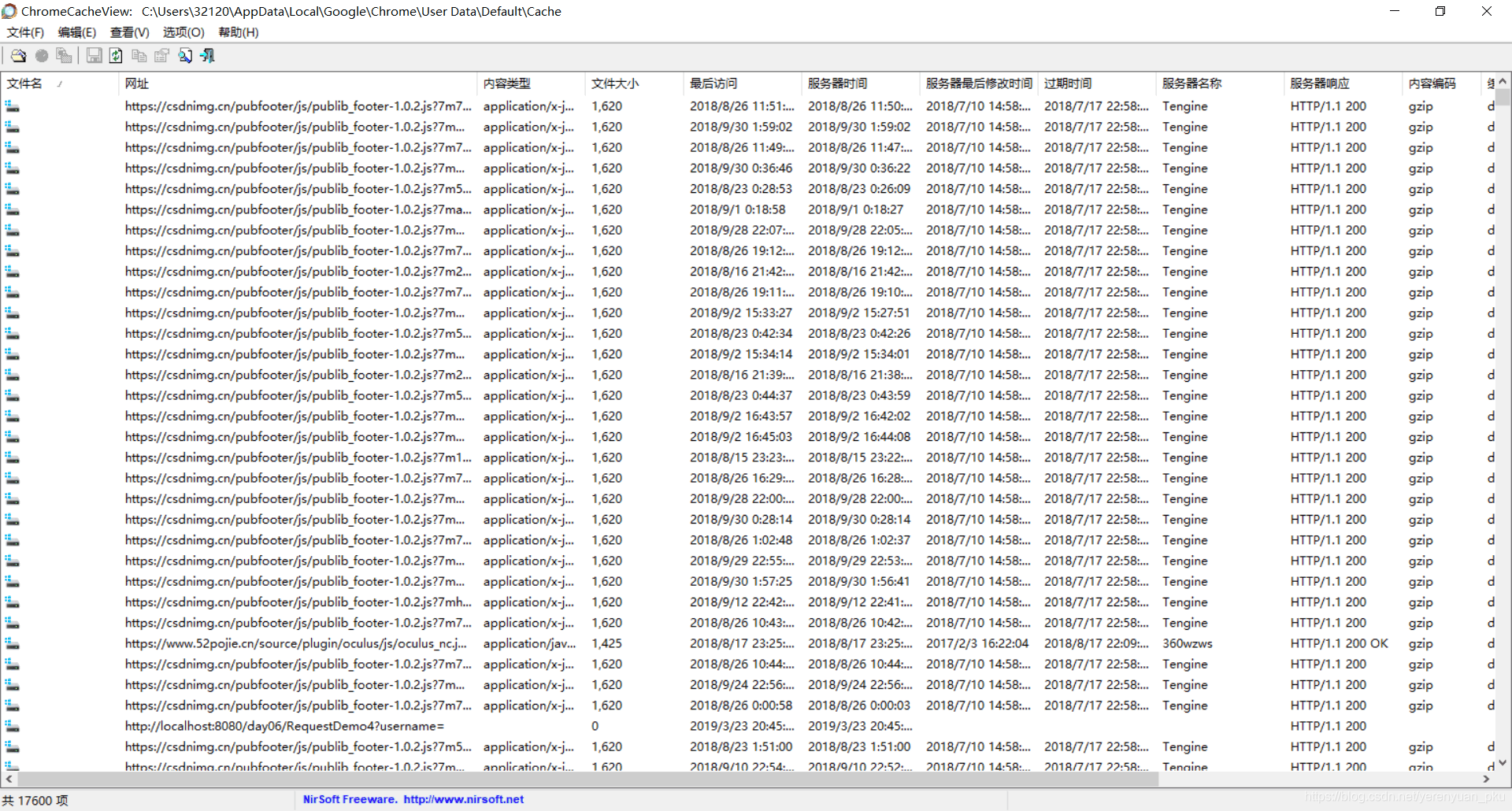Sort by the 网址 column header
This screenshot has width=1512, height=811.
coord(298,83)
